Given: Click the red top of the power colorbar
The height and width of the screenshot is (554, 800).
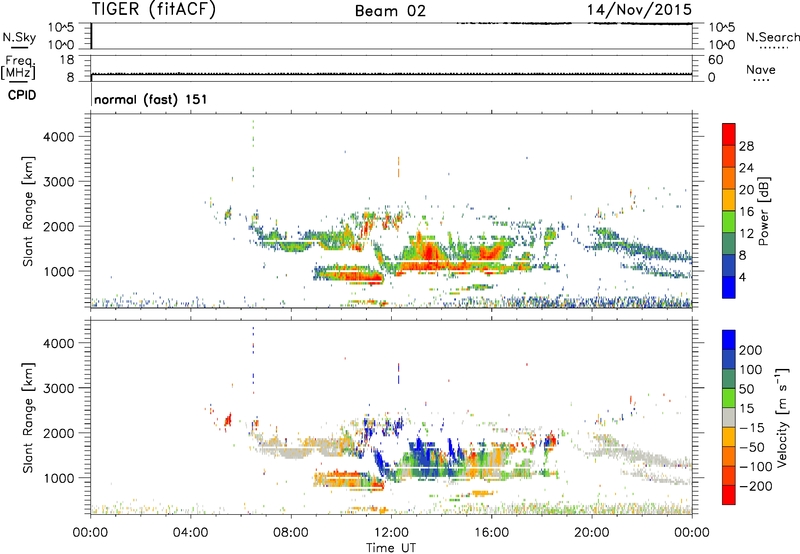Looking at the screenshot, I should 729,134.
